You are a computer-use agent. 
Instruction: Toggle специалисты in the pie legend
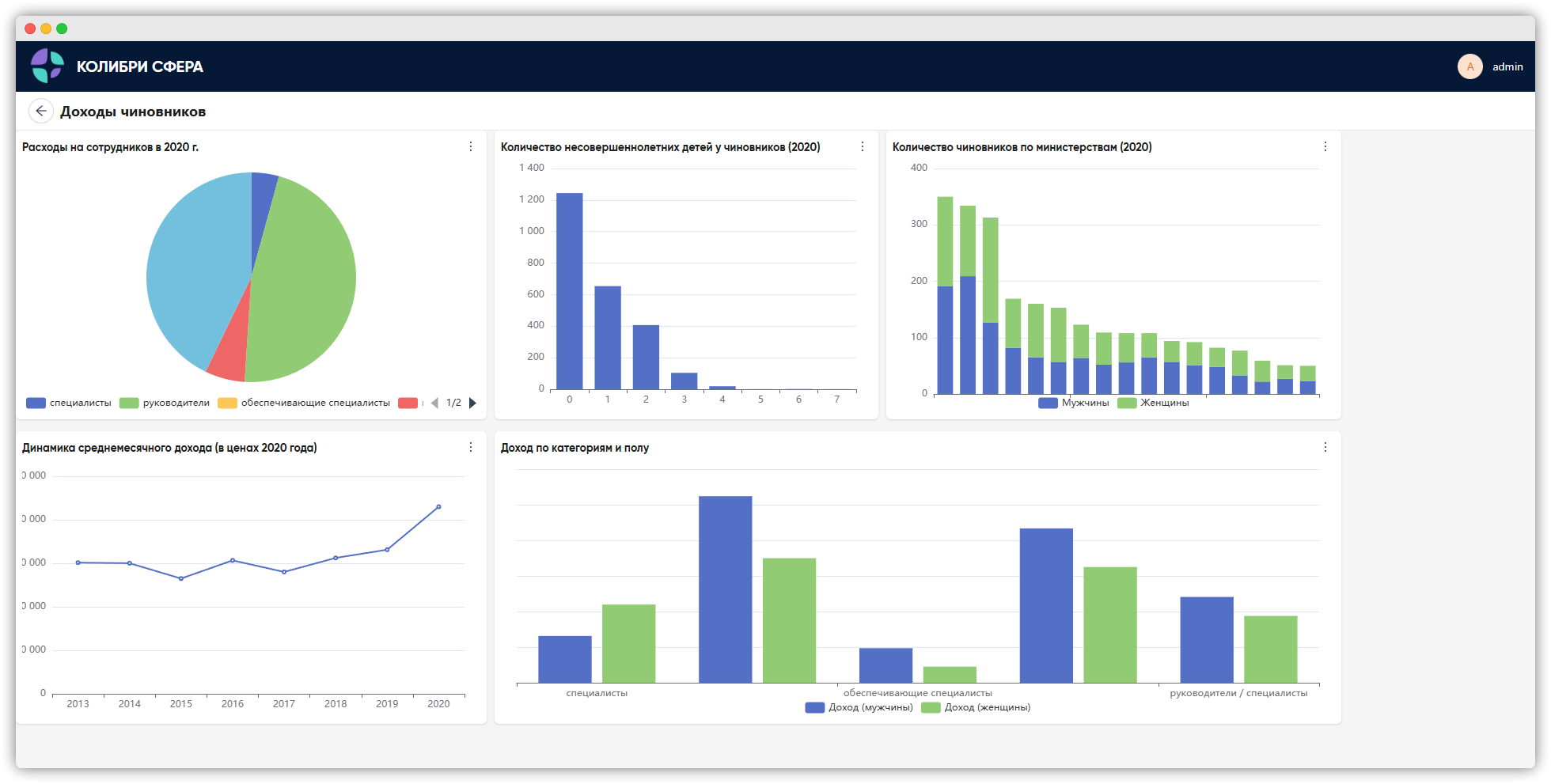[x=69, y=403]
